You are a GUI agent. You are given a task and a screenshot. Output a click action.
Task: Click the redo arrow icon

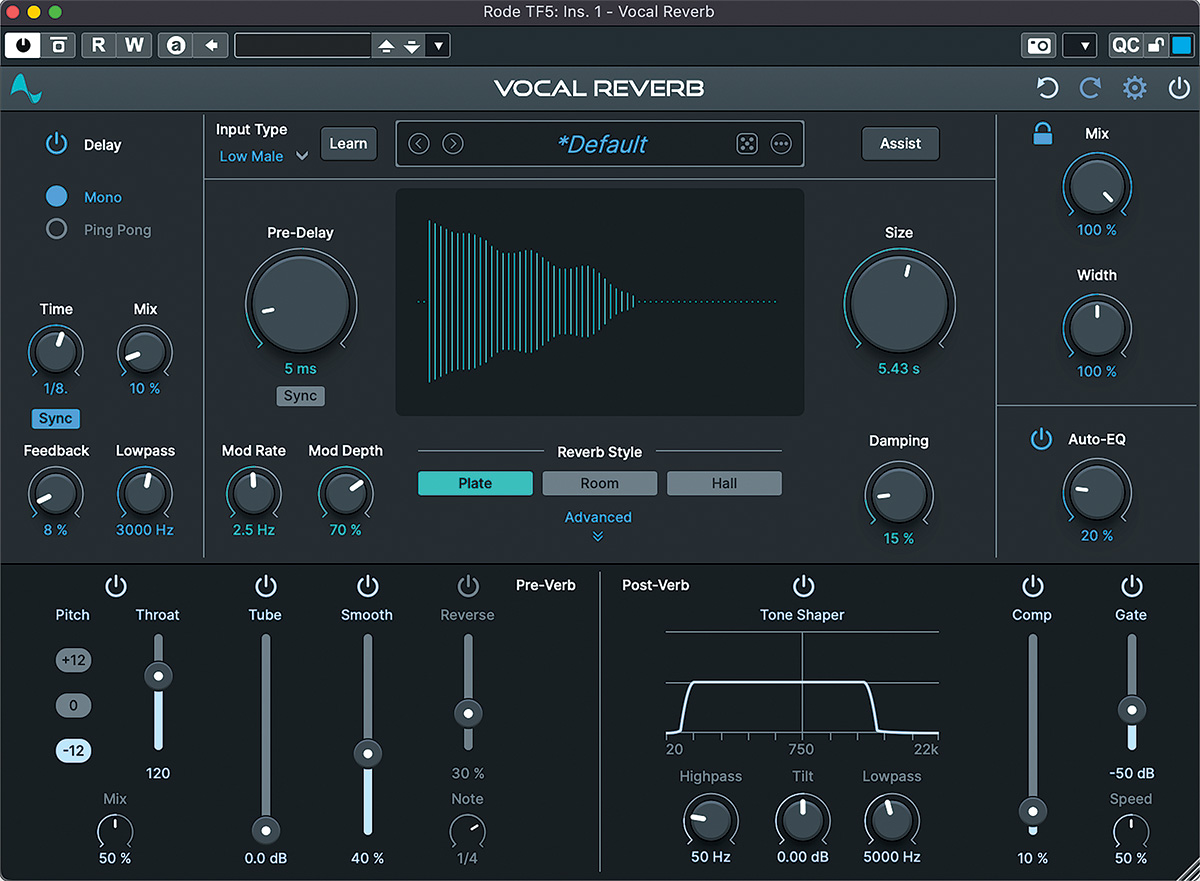pyautogui.click(x=1090, y=88)
